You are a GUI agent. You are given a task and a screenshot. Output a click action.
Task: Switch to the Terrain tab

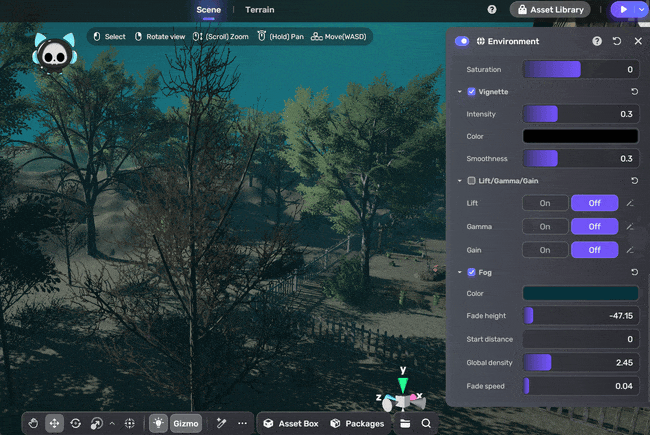point(259,9)
